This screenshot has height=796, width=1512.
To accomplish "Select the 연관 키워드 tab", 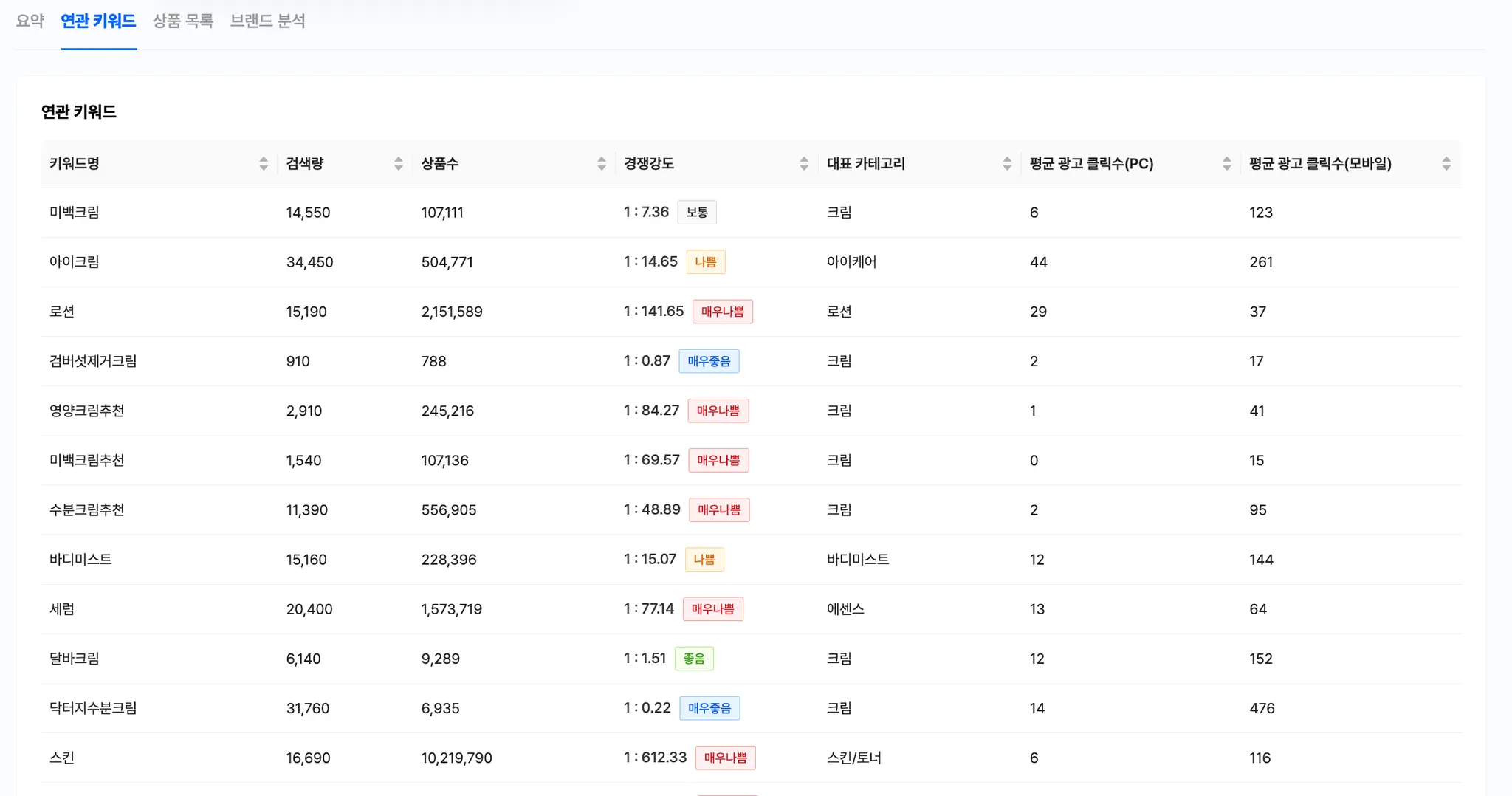I will (98, 21).
